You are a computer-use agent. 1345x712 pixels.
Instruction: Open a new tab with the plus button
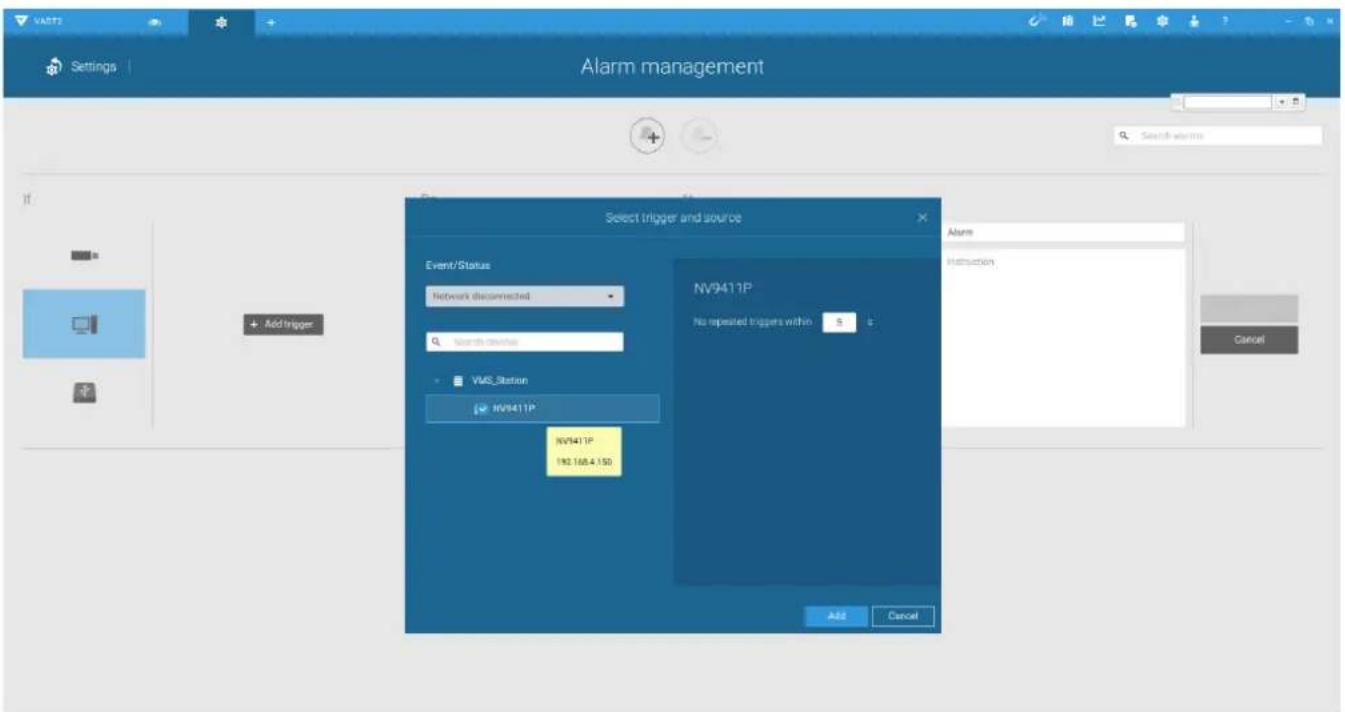271,21
